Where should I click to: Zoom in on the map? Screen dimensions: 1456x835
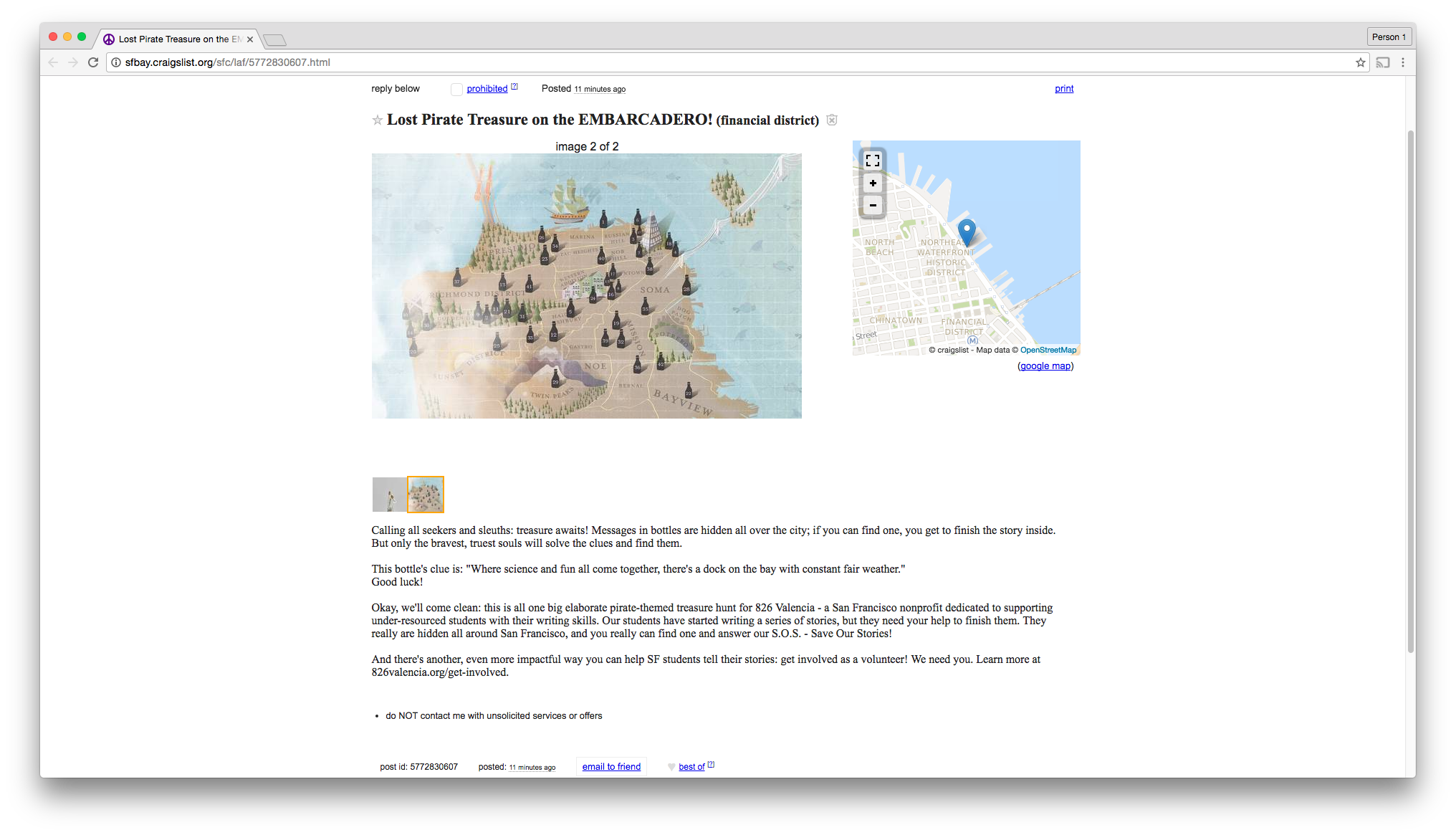(873, 183)
